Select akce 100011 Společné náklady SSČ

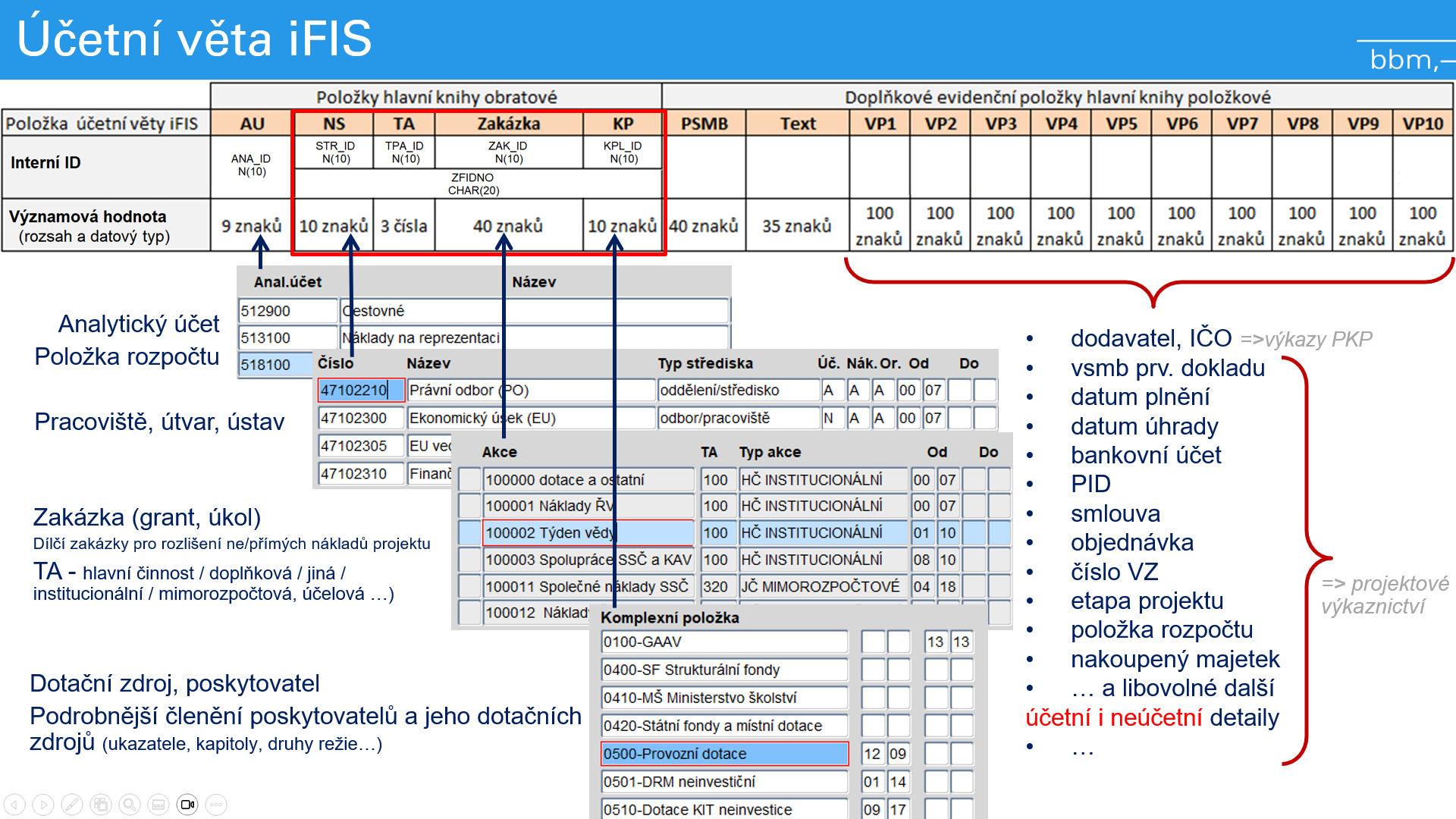pos(588,586)
